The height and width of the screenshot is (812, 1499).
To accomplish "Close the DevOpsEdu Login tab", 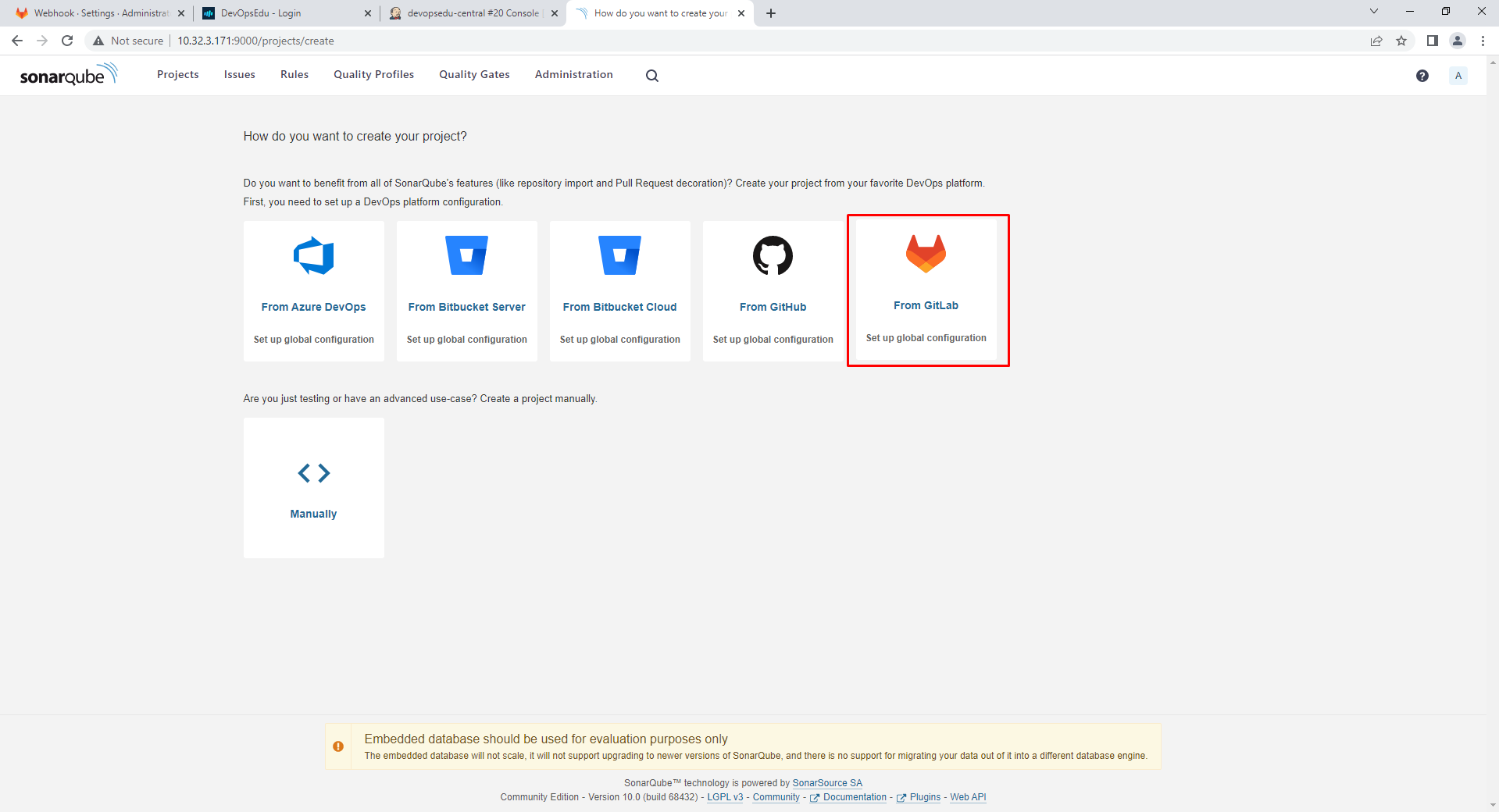I will pyautogui.click(x=368, y=13).
